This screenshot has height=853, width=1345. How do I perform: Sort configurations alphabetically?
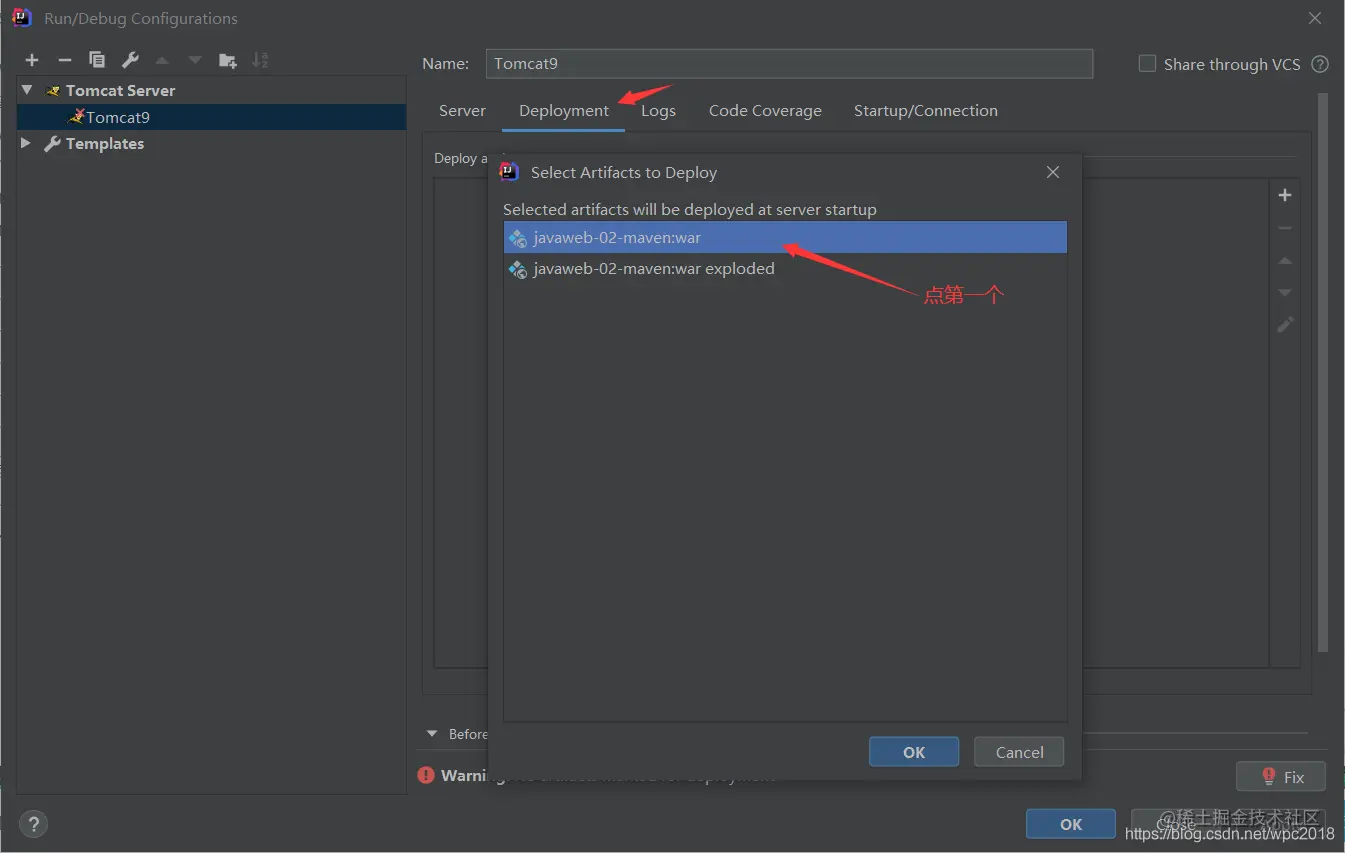(x=260, y=61)
